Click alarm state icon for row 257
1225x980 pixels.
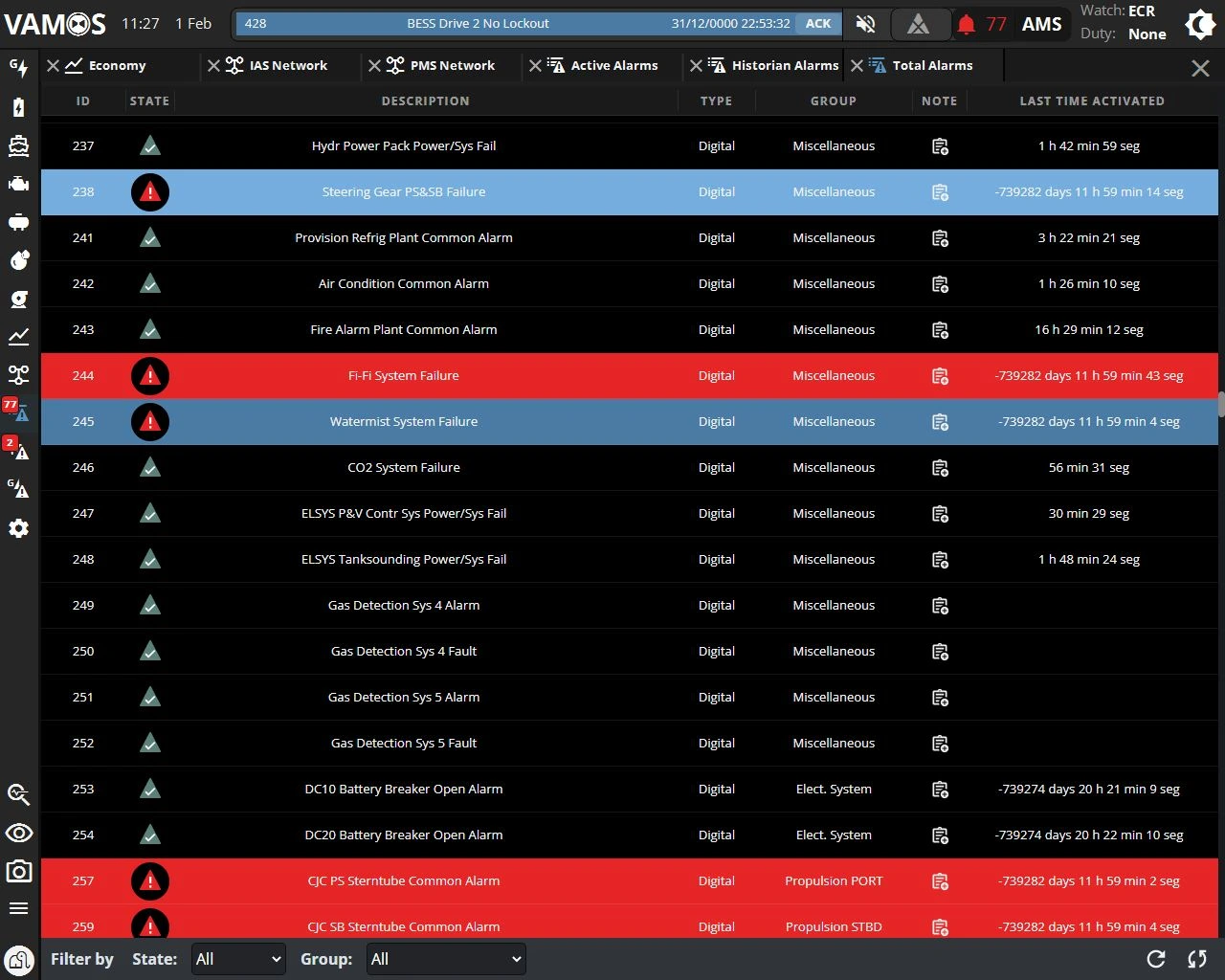149,881
